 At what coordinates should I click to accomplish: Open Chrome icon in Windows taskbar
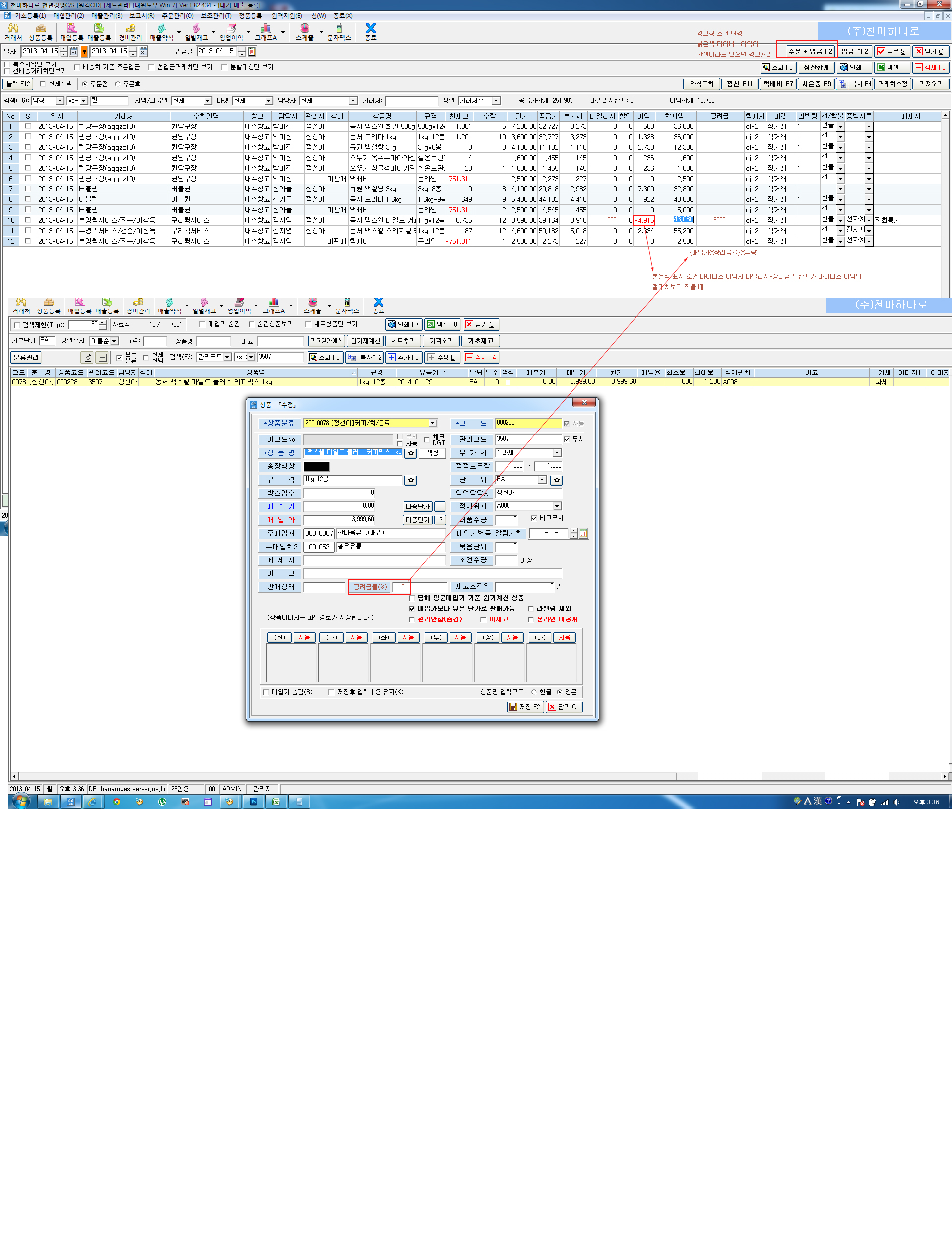point(116,802)
